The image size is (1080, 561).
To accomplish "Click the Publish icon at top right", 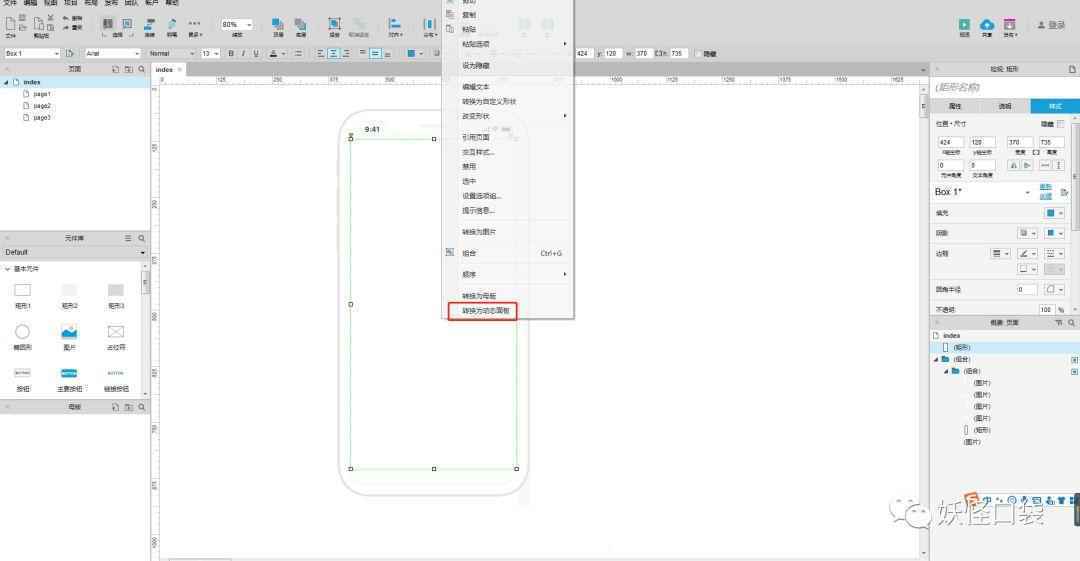I will pos(1010,25).
